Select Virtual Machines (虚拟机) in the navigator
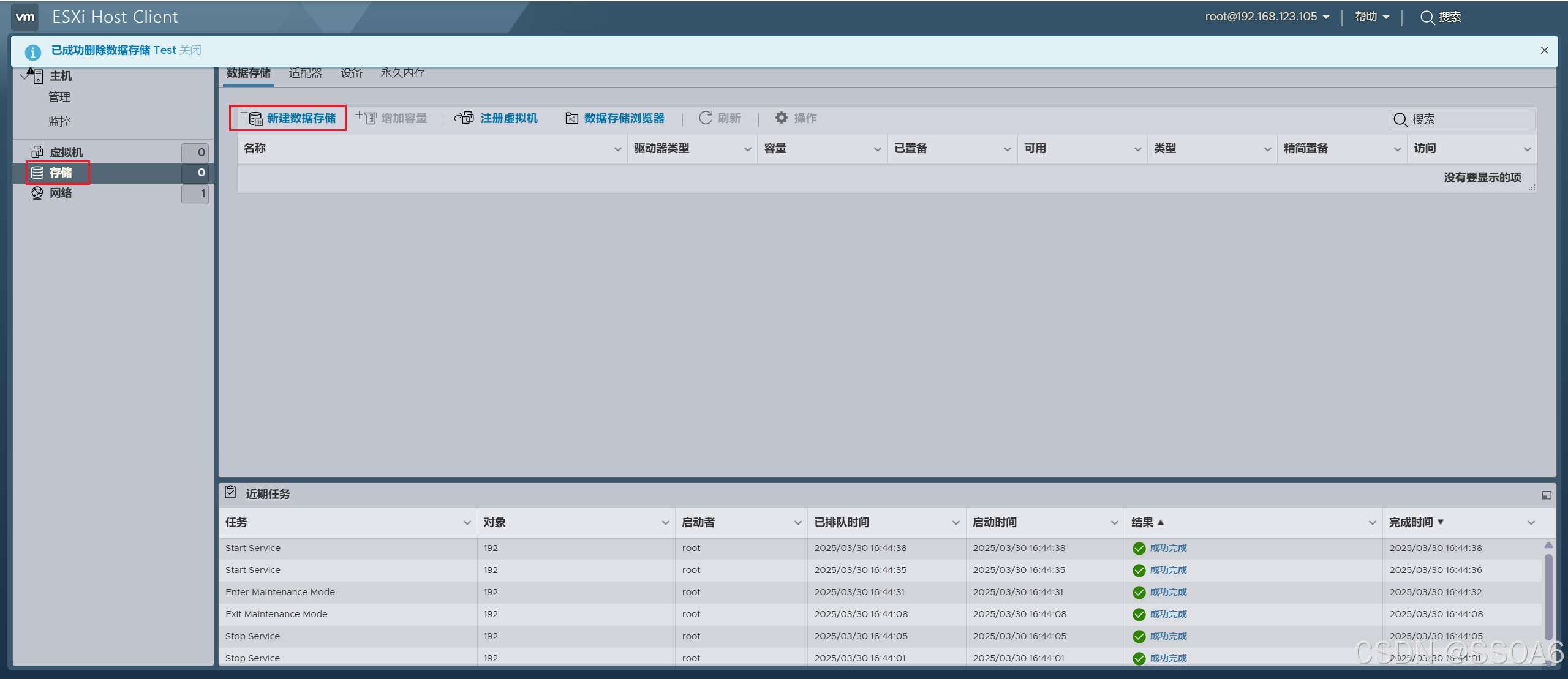This screenshot has width=1568, height=679. point(66,152)
